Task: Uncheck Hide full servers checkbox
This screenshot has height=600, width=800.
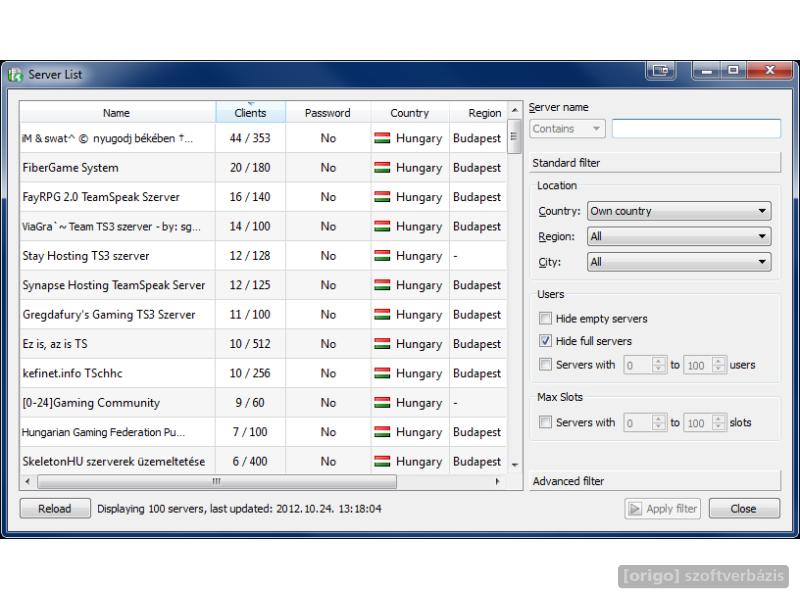Action: tap(545, 341)
